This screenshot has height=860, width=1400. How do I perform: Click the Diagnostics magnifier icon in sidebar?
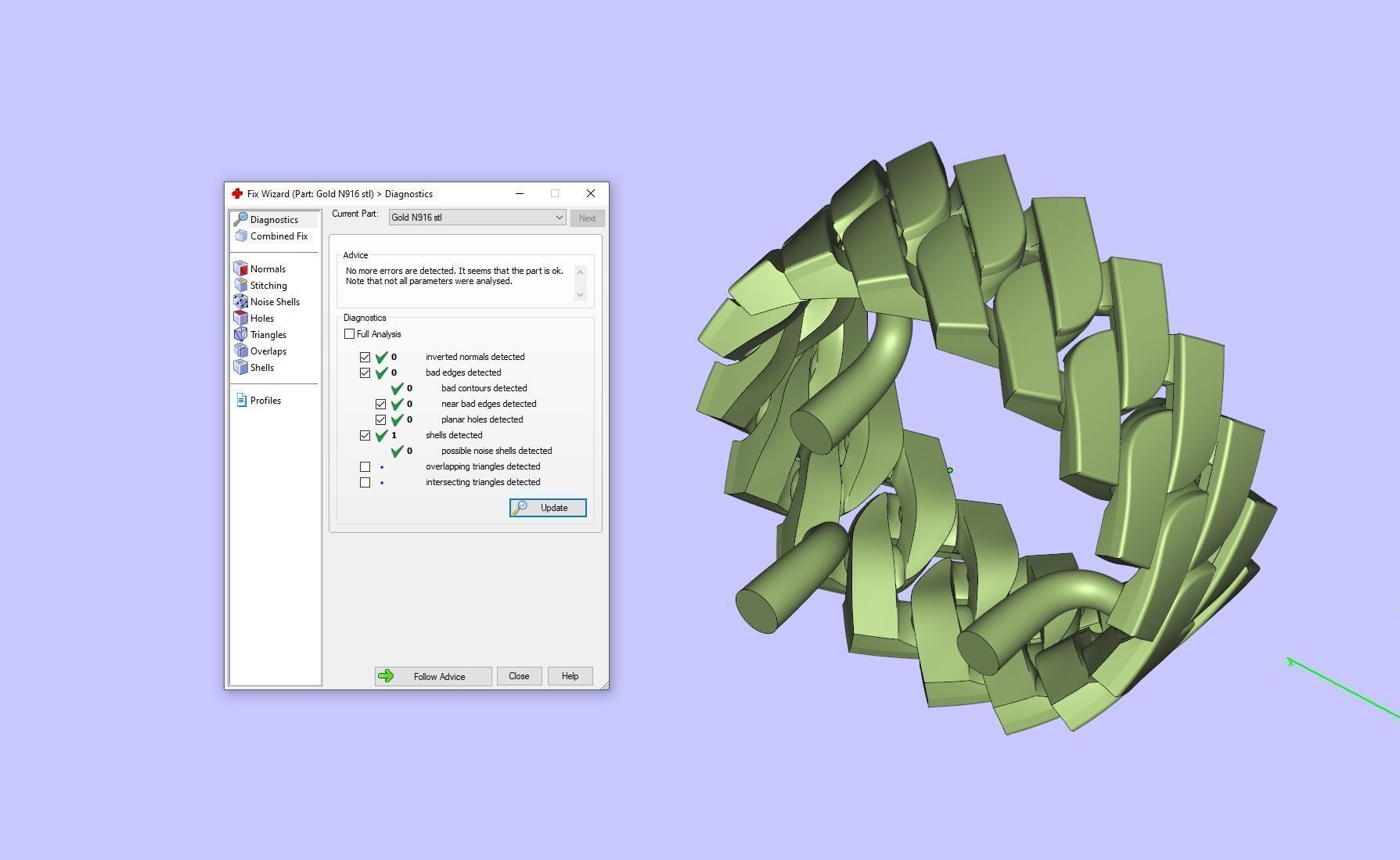click(240, 220)
